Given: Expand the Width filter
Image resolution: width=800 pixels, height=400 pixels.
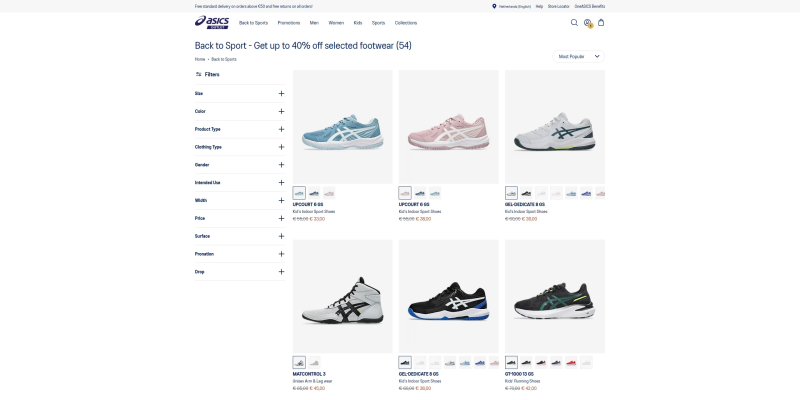Looking at the screenshot, I should click(240, 201).
